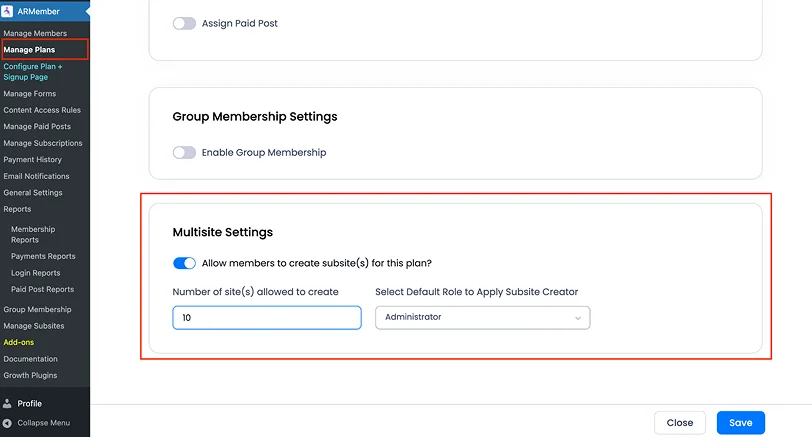Click 'Select Default Role to Apply Subsite Creator' label
Viewport: 812px width, 437px height.
tap(476, 292)
